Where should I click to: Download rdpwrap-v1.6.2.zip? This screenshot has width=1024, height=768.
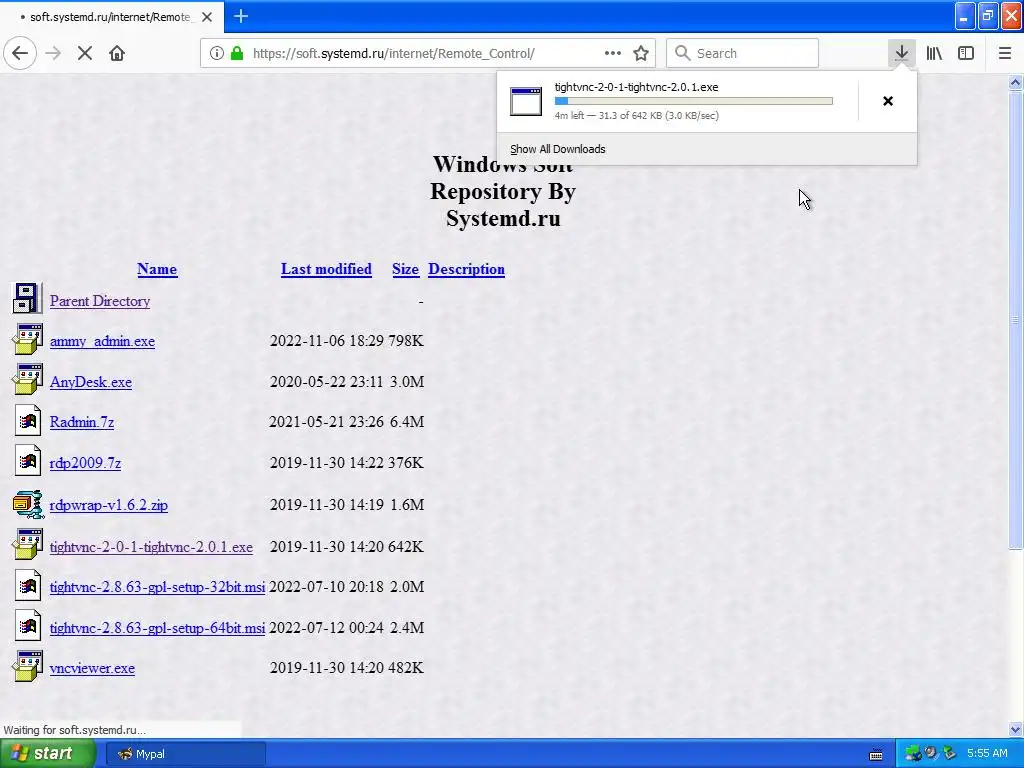tap(108, 505)
